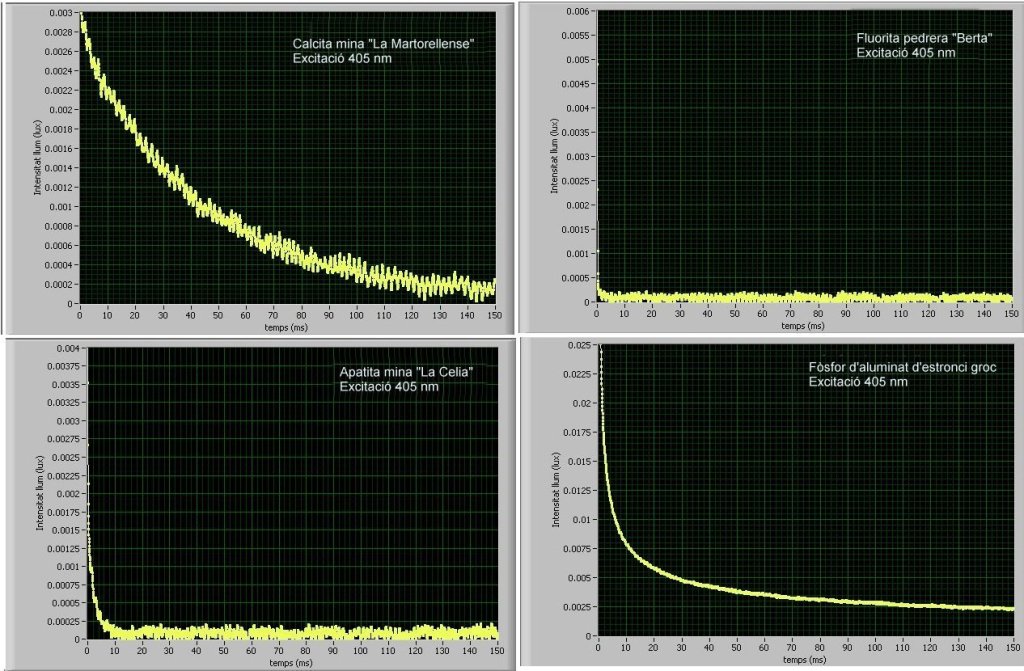Select the 0.025 maximum on Fòsfor Y-axis
Screen dimensions: 1024x671
point(580,346)
